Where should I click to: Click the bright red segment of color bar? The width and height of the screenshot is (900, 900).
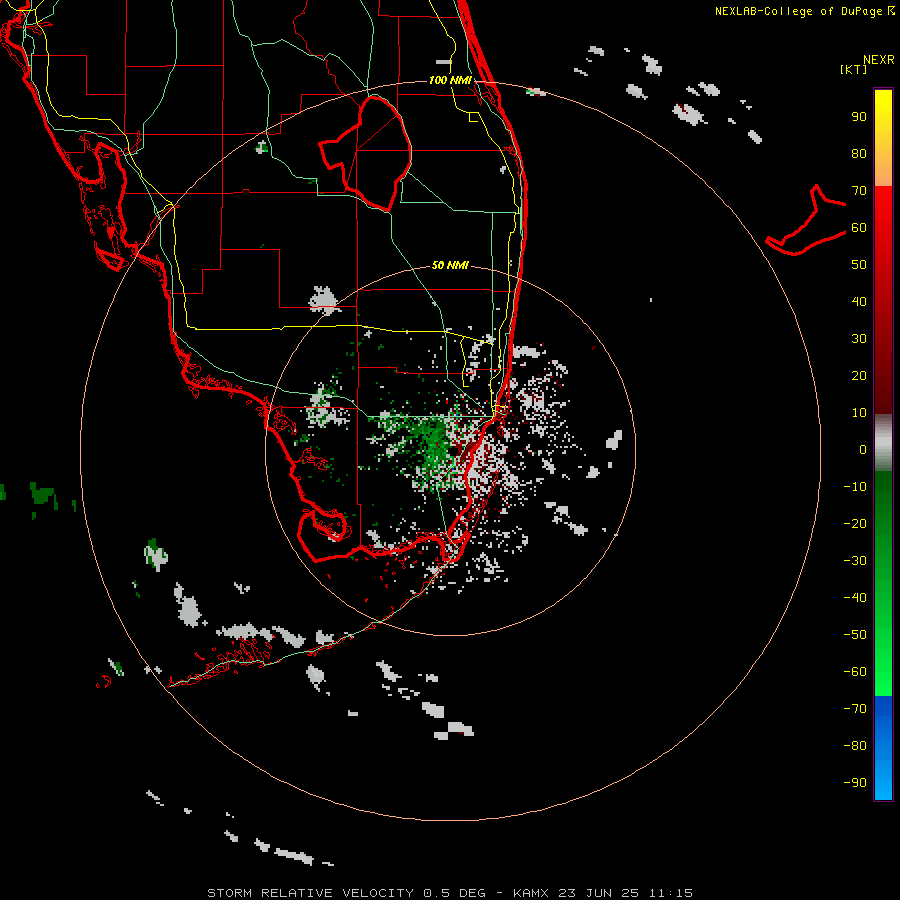pos(883,210)
